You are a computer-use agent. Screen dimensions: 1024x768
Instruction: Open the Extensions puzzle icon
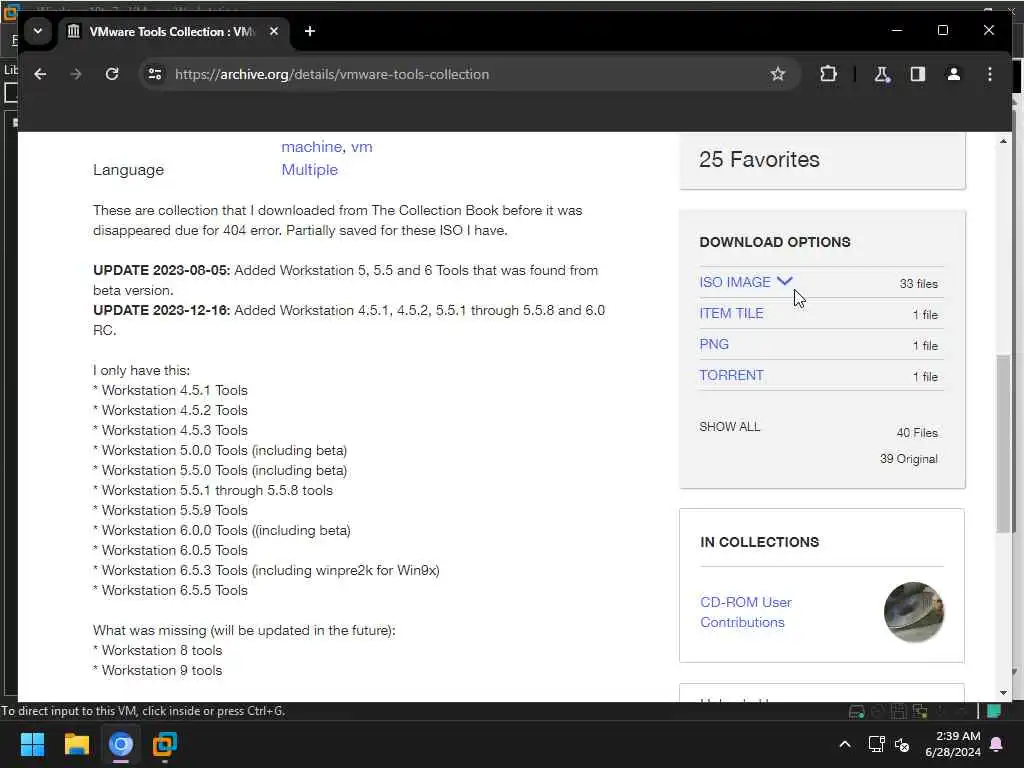pos(828,74)
